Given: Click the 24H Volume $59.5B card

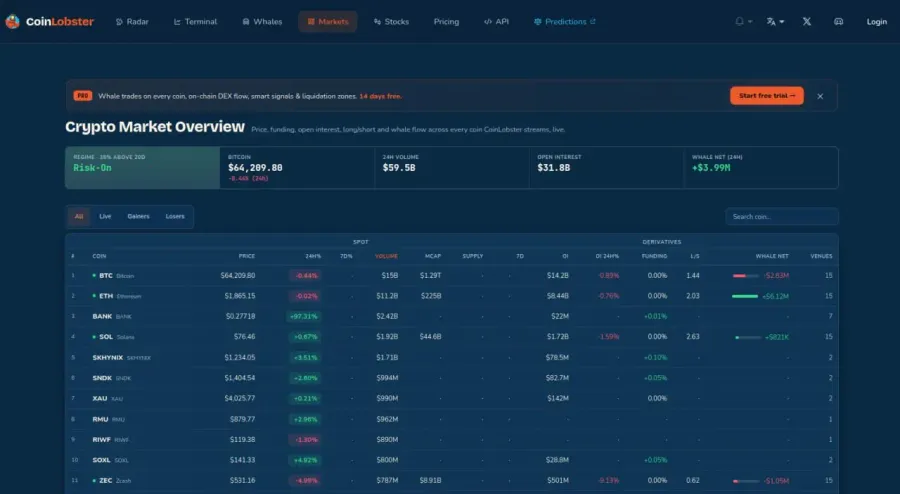Looking at the screenshot, I should (452, 168).
